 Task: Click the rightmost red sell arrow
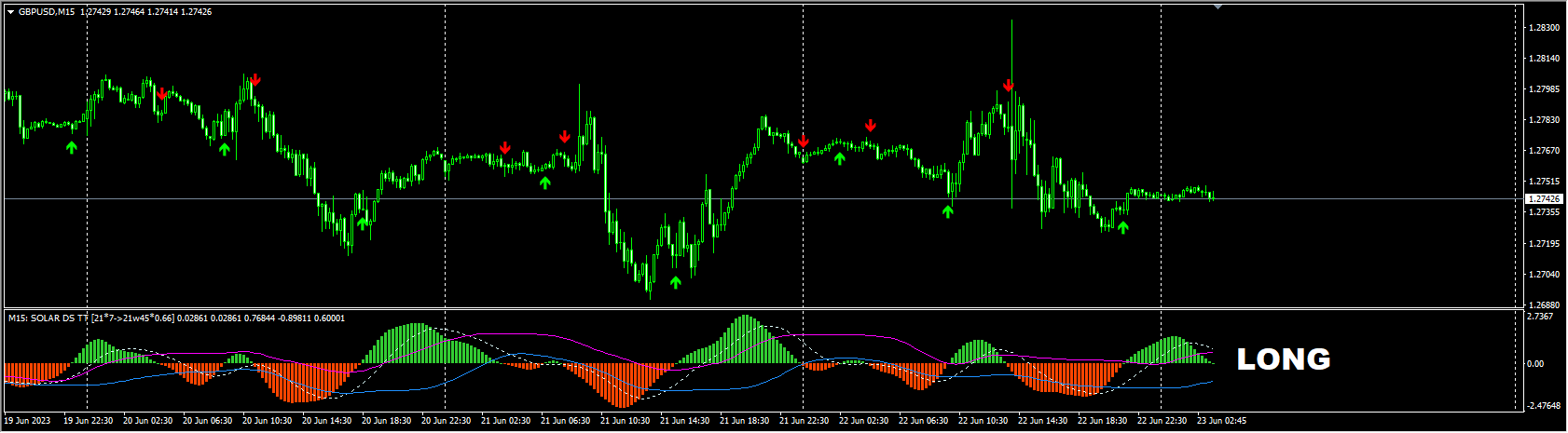(x=1008, y=86)
